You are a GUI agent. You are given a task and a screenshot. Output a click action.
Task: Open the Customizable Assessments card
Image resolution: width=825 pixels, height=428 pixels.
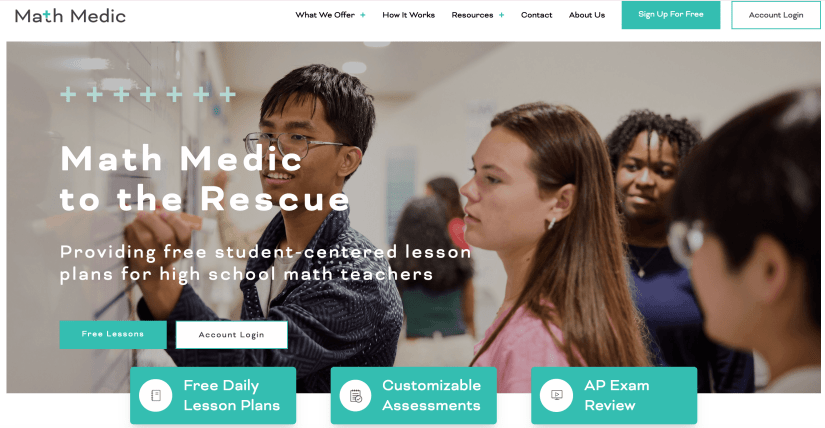pos(414,395)
